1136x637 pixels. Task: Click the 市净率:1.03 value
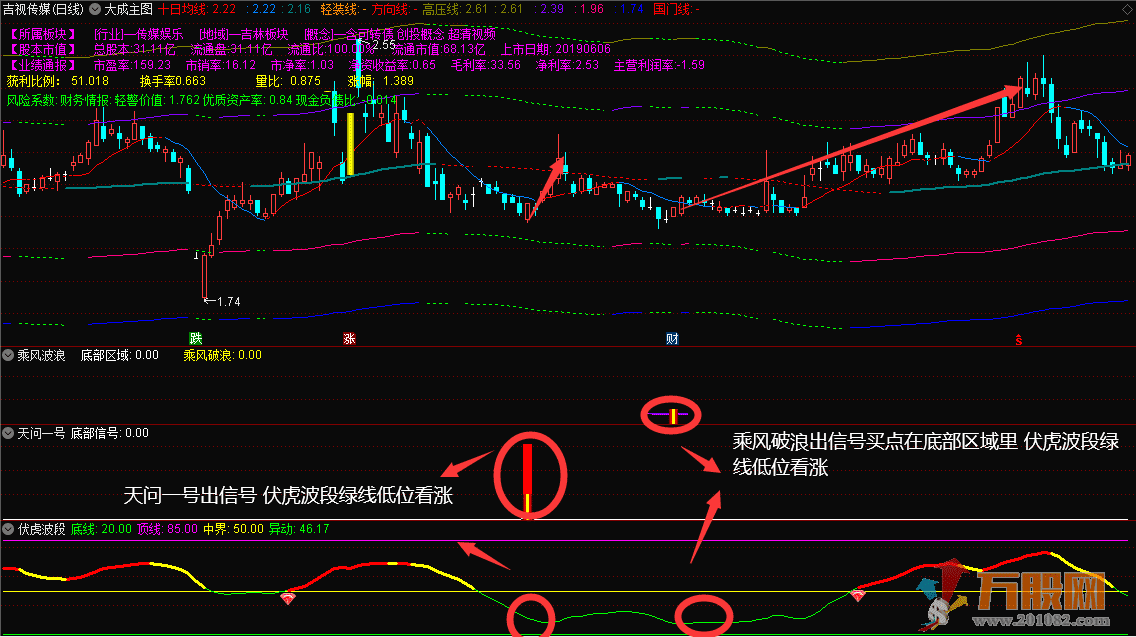[x=302, y=65]
